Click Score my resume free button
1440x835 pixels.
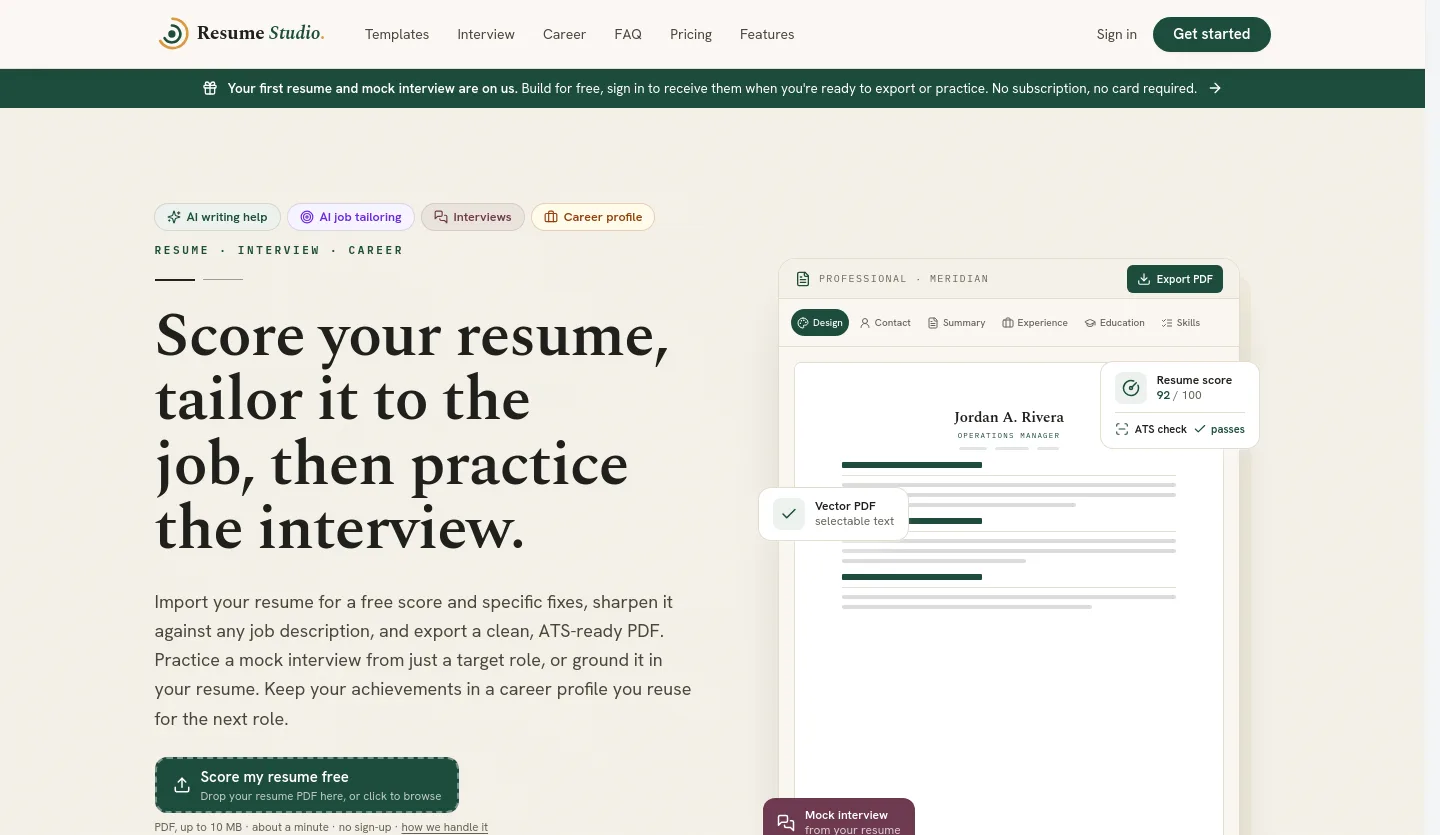click(x=307, y=785)
